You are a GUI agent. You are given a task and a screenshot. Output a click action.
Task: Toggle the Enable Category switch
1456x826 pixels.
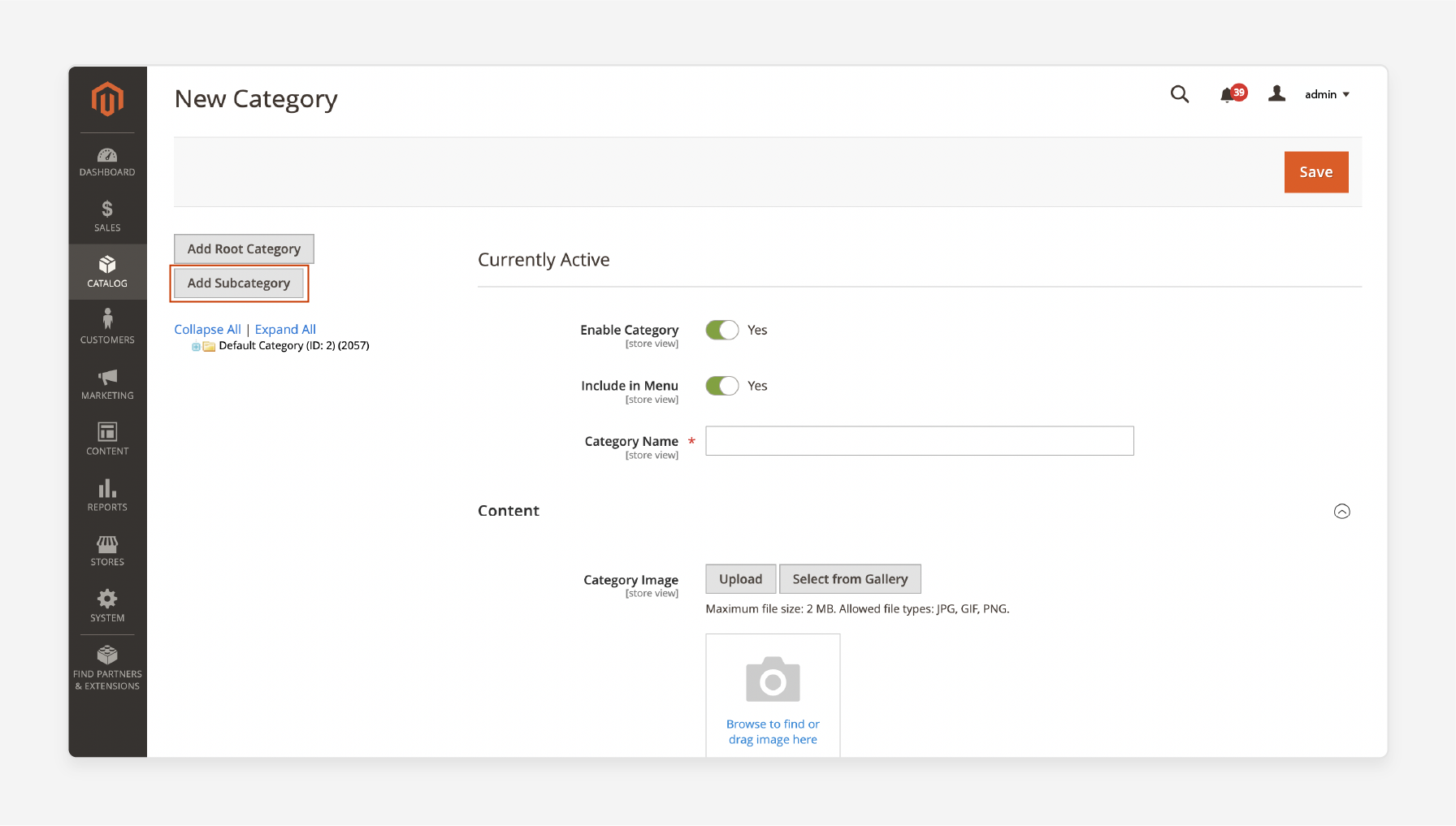click(721, 330)
